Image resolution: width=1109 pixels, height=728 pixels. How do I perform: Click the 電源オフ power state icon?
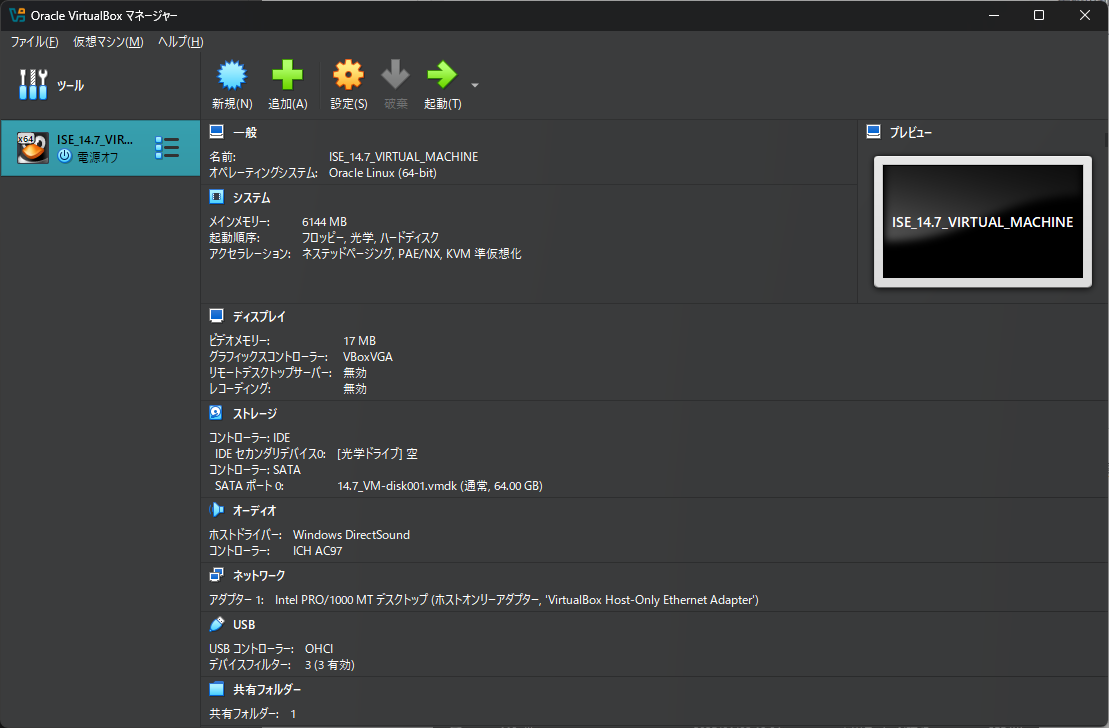click(x=64, y=156)
